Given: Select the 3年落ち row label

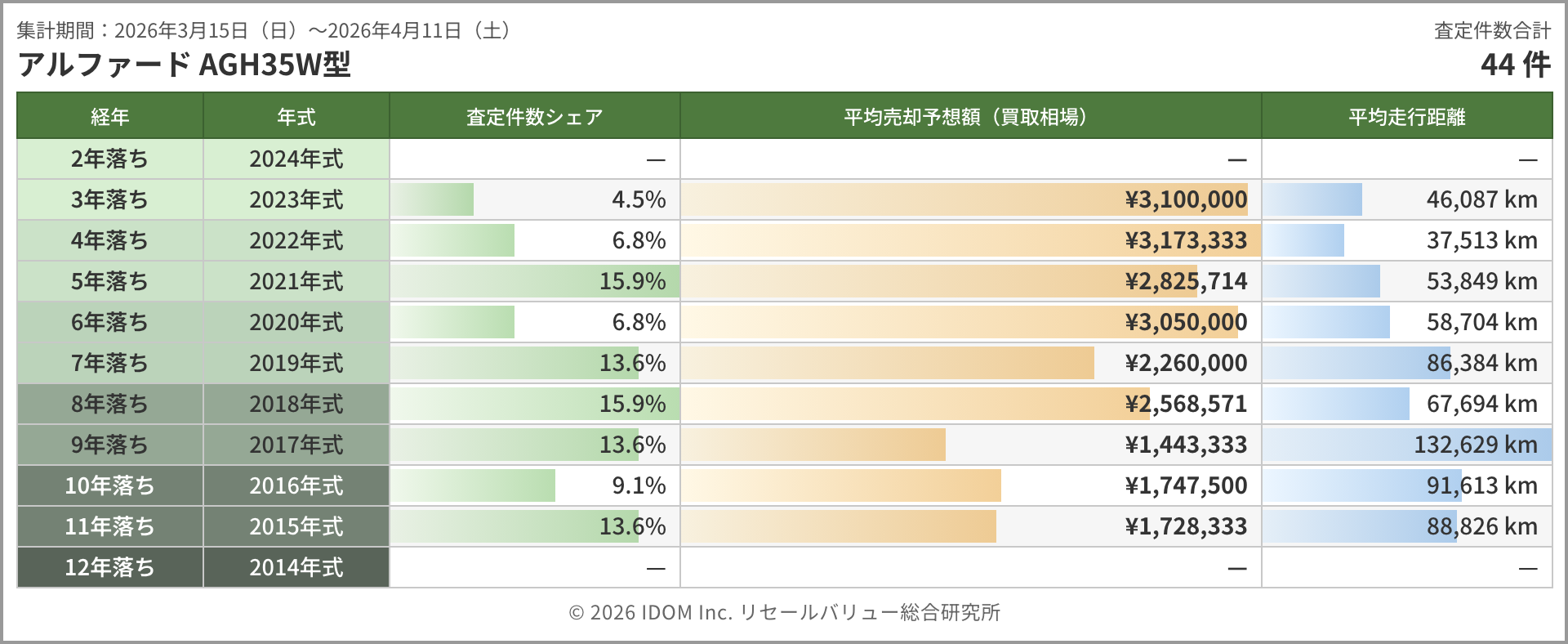Looking at the screenshot, I should click(x=110, y=199).
